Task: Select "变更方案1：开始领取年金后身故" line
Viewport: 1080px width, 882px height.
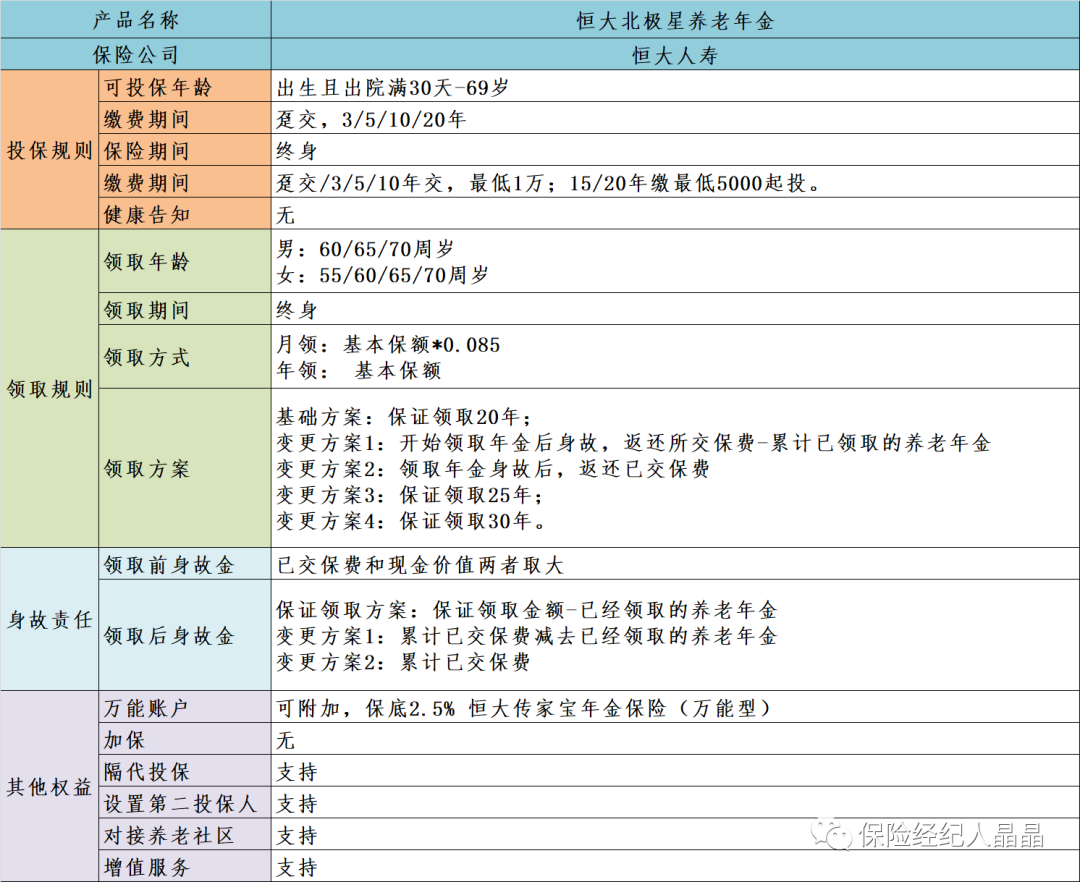Action: click(634, 443)
